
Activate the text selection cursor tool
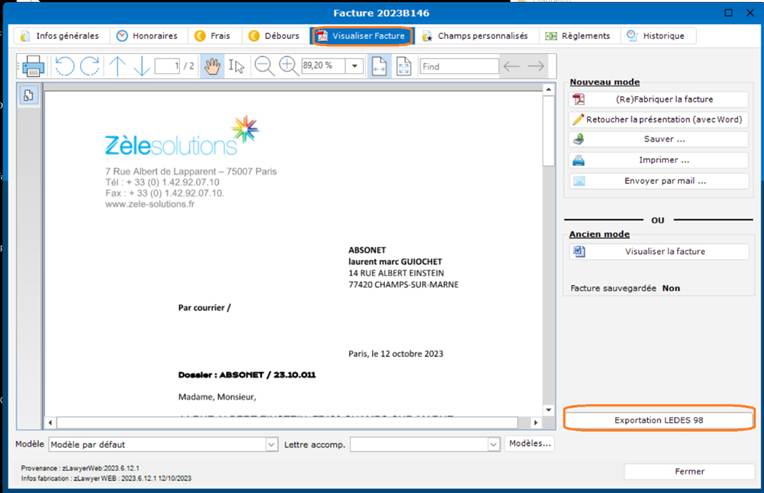pos(236,66)
